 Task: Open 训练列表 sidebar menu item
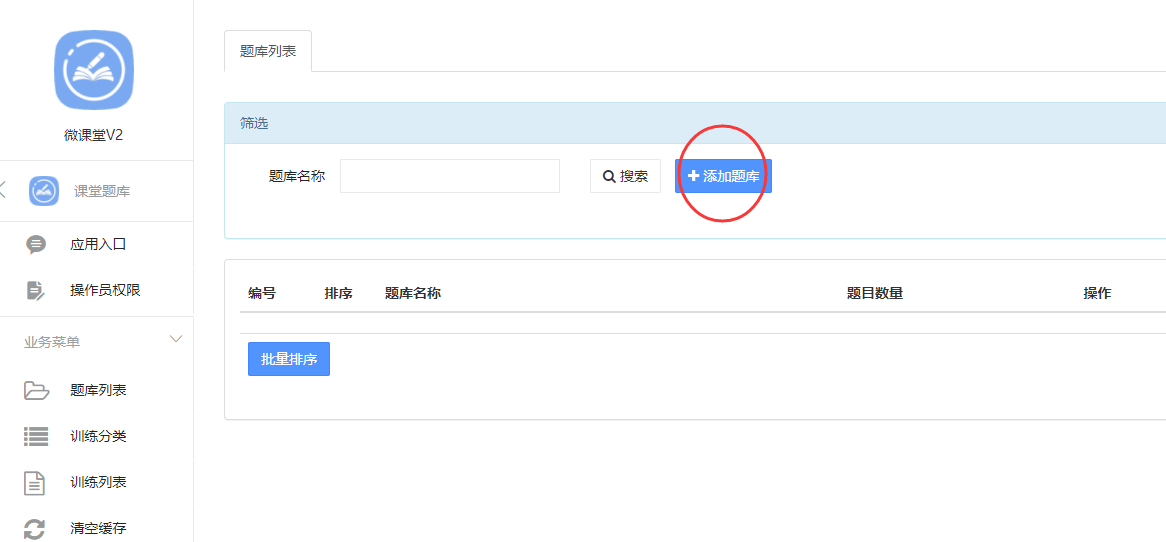(97, 483)
